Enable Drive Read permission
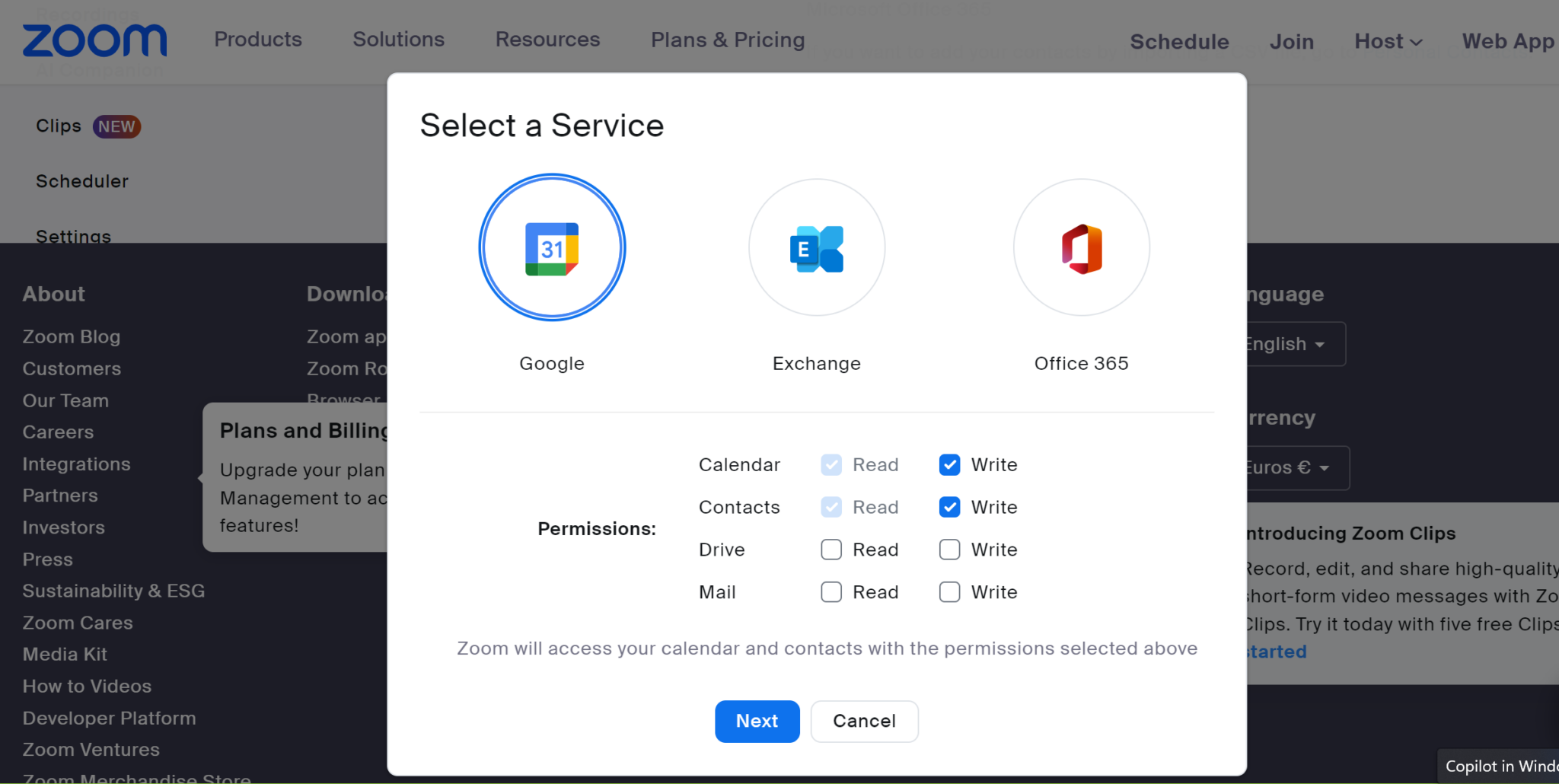The image size is (1559, 784). click(x=831, y=550)
